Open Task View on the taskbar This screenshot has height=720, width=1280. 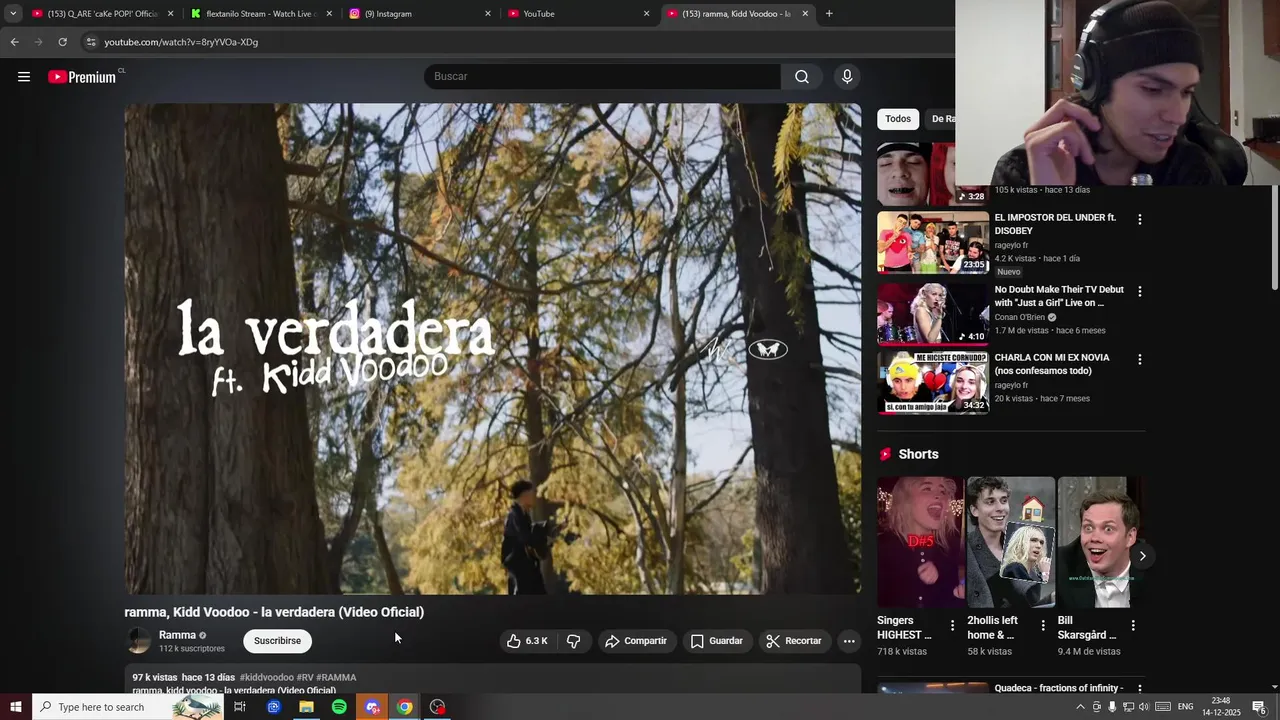click(240, 707)
